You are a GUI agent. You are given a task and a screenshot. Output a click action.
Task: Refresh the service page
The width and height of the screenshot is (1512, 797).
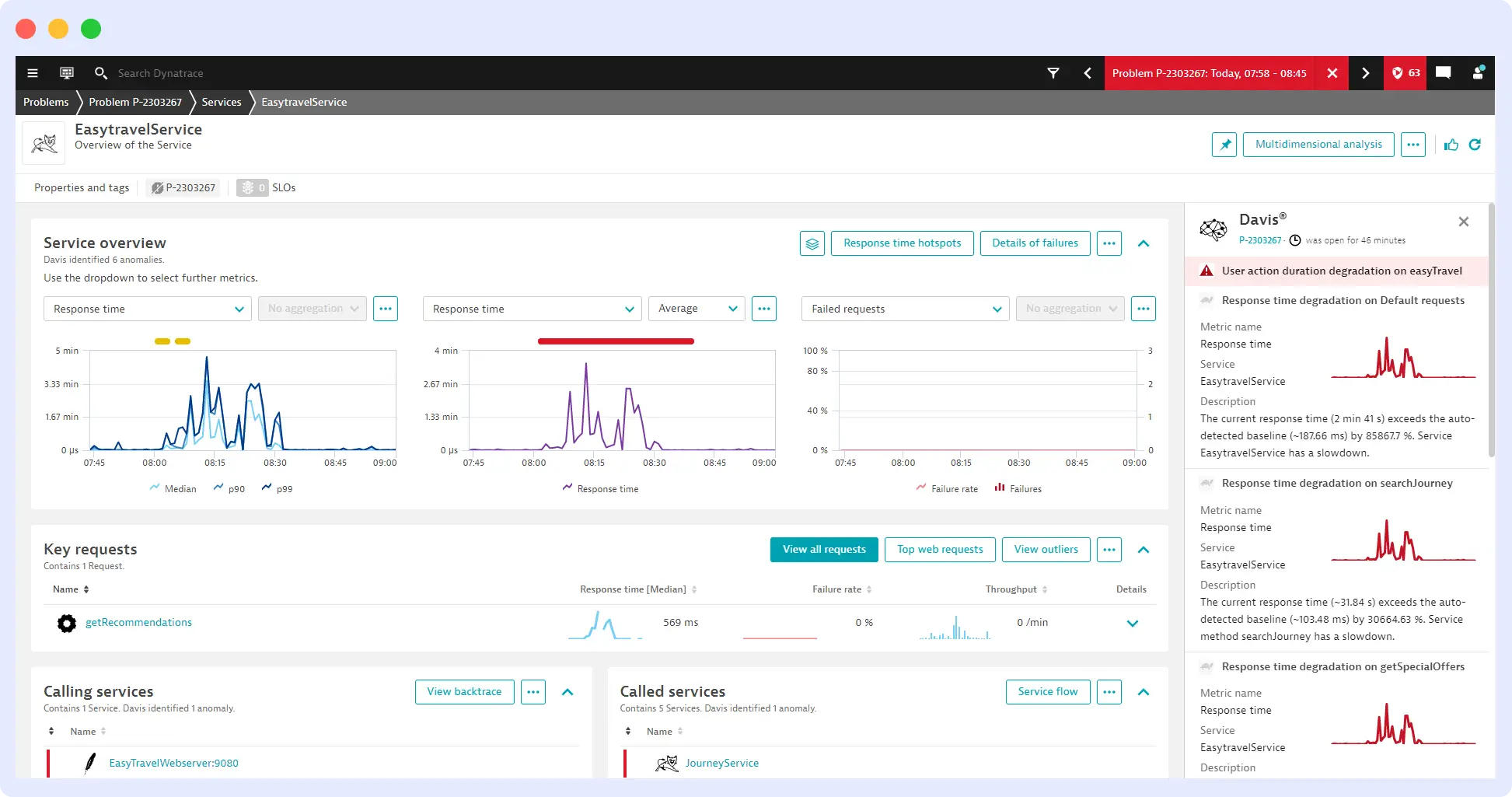pos(1475,145)
